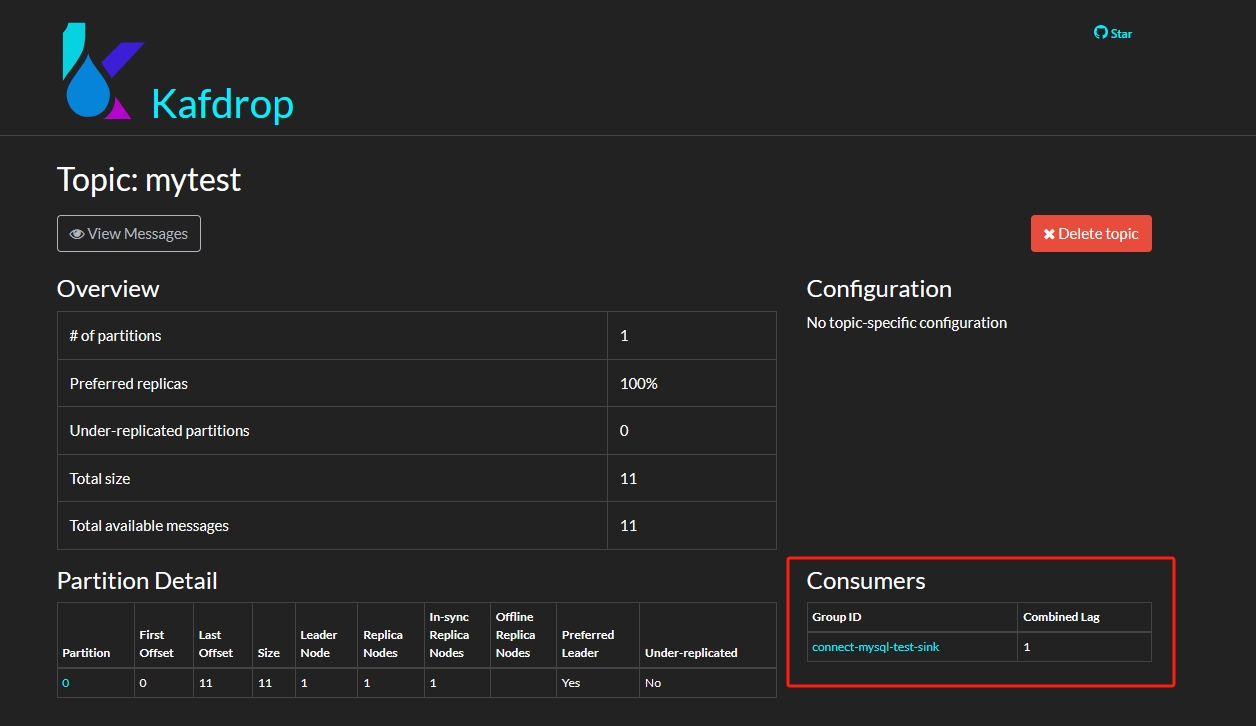Screen dimensions: 1256x726
Task: Select the 100% preferred replicas value
Action: 639,383
